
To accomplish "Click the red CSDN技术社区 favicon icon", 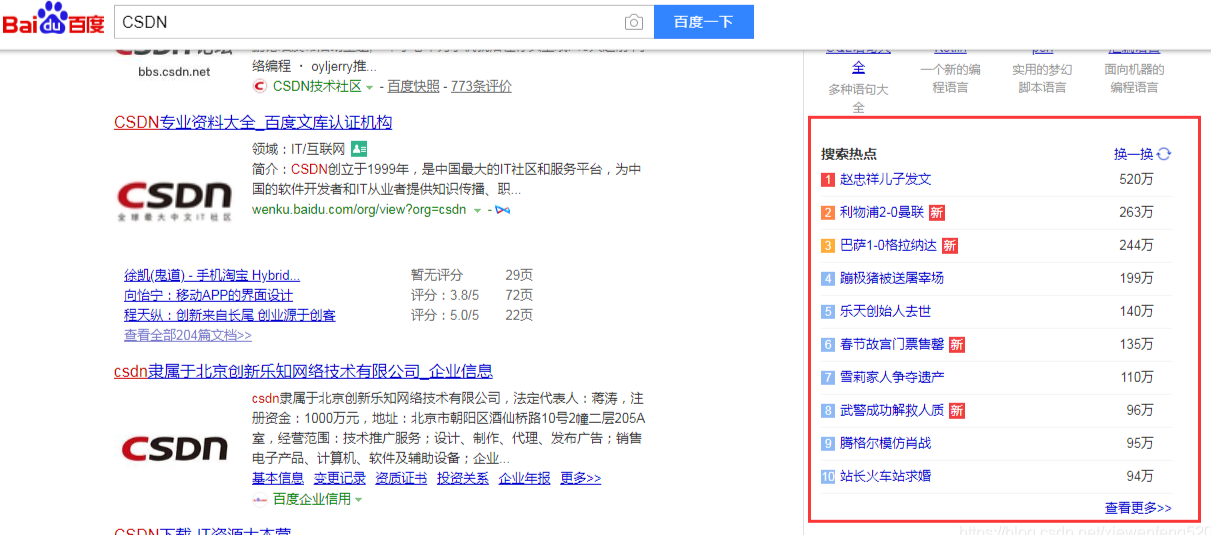I will 260,87.
